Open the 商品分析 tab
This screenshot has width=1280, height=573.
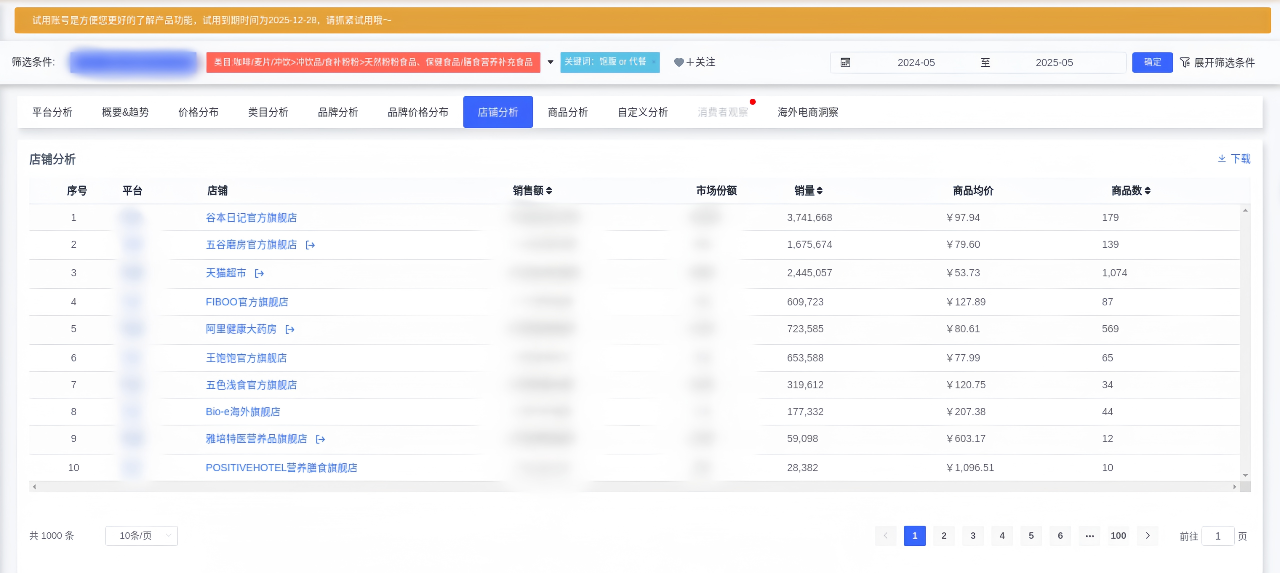[x=568, y=112]
